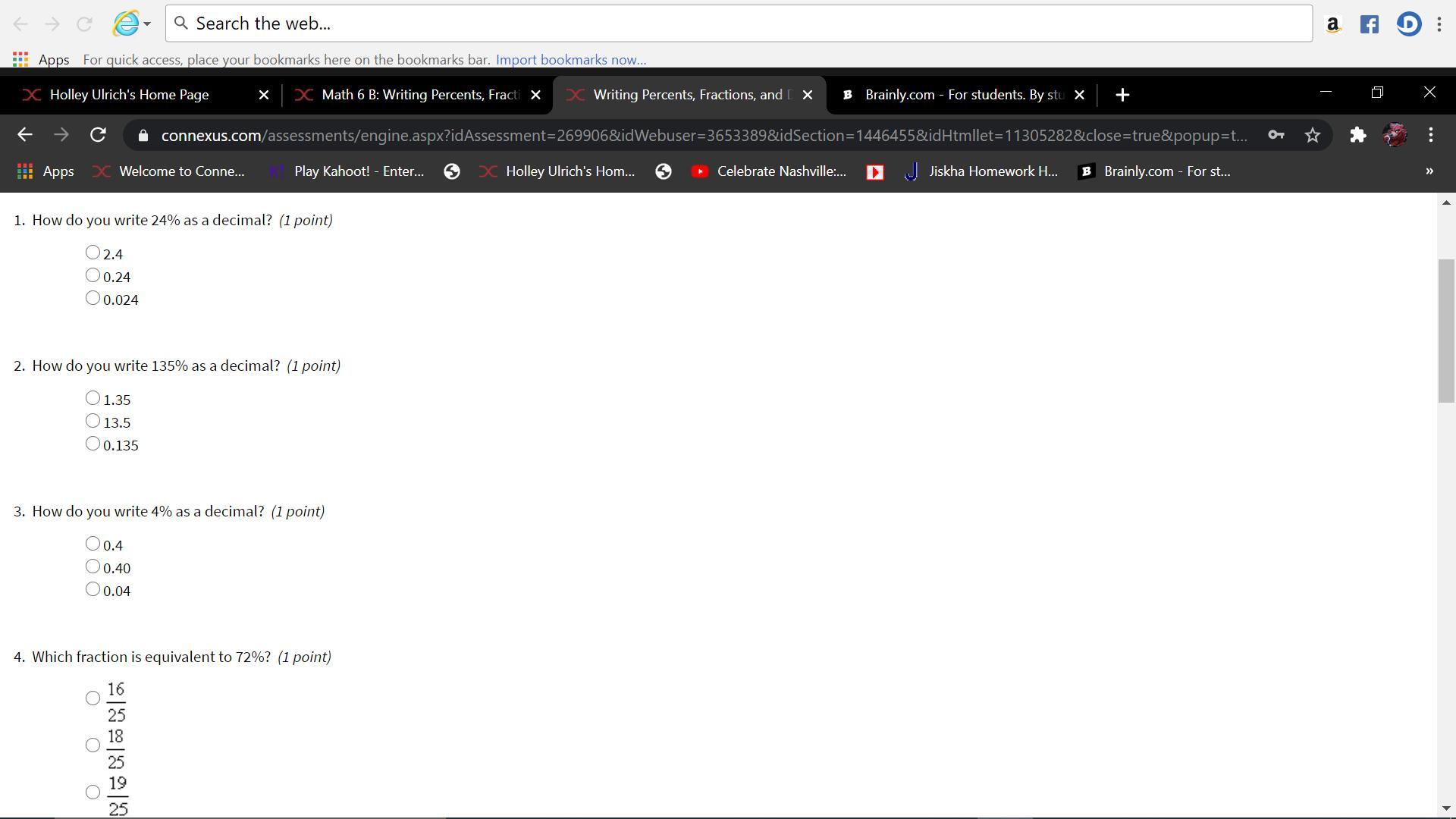Open the Facebook shortcut icon

[1369, 24]
